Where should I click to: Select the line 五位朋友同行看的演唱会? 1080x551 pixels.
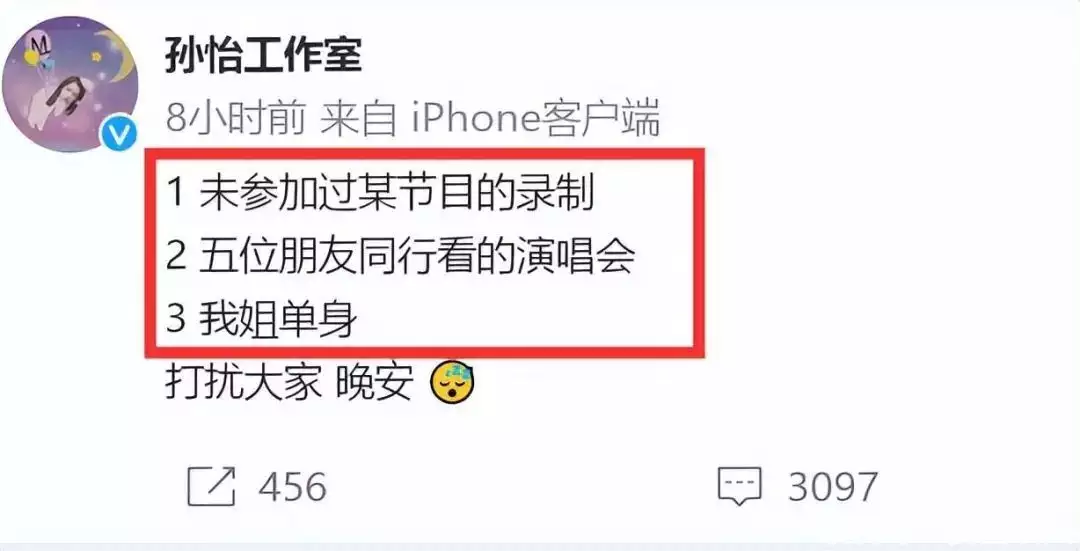click(400, 256)
